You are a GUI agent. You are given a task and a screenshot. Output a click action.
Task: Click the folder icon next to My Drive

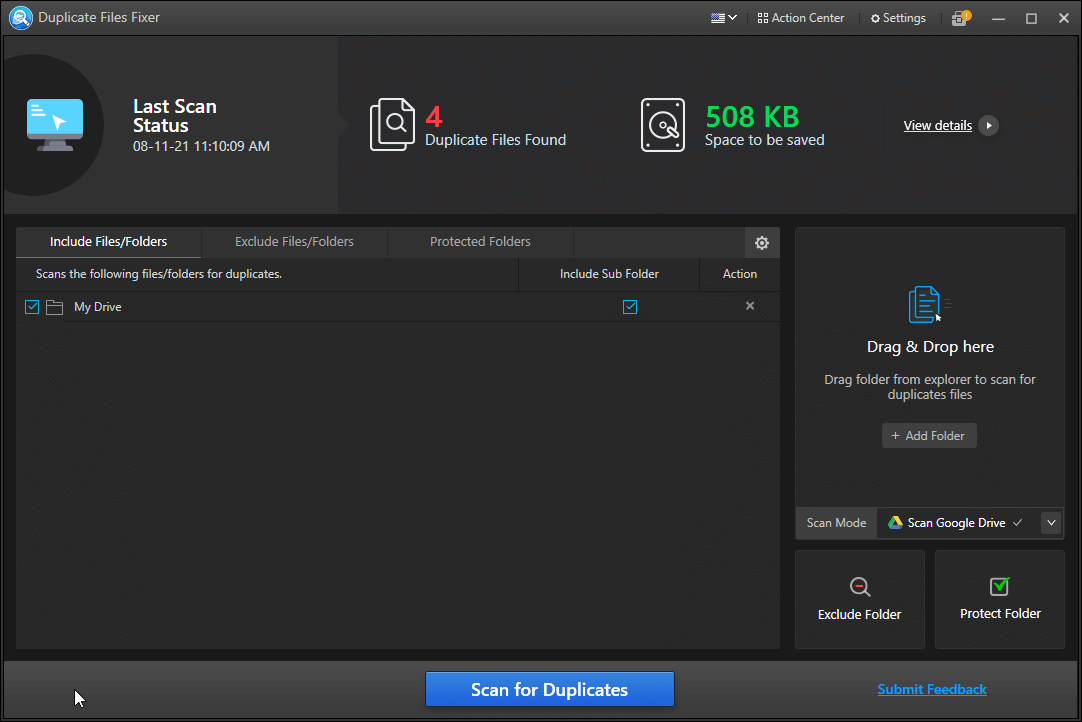[55, 306]
